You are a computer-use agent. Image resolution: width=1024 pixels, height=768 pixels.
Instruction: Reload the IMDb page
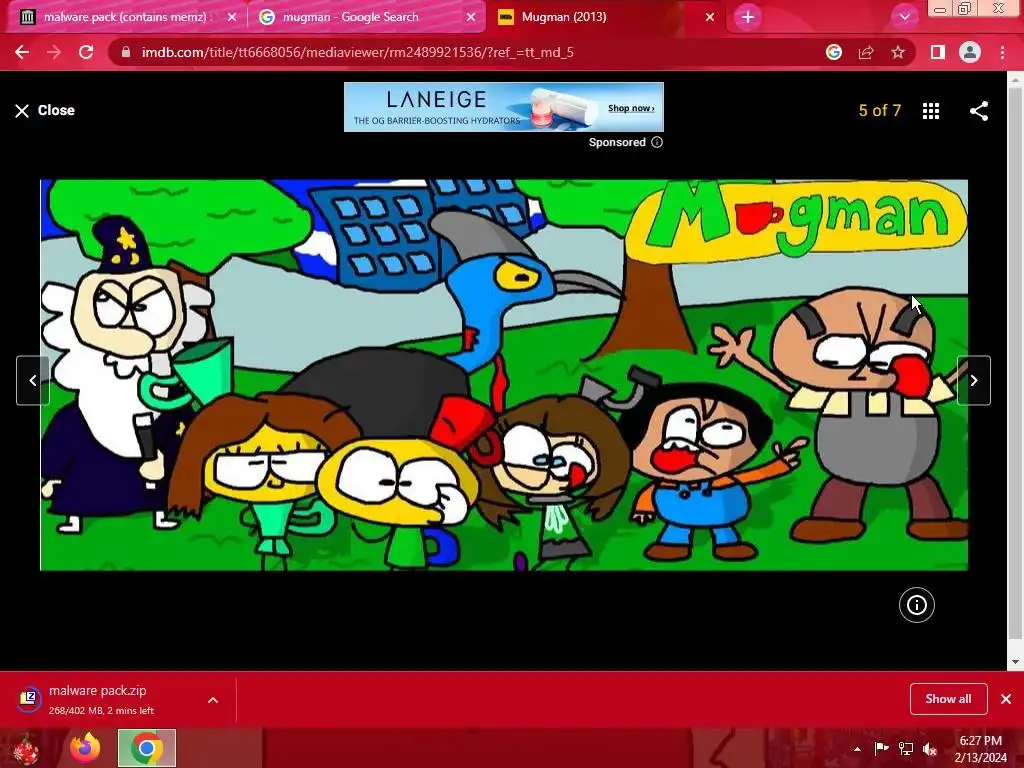pos(86,52)
